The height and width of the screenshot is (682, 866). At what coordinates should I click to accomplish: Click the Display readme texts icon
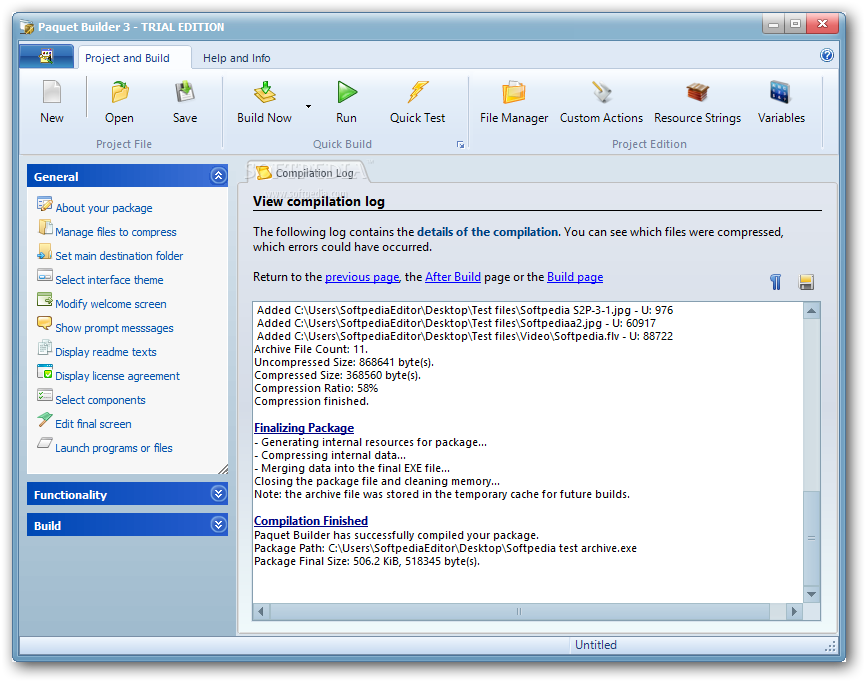(x=44, y=348)
